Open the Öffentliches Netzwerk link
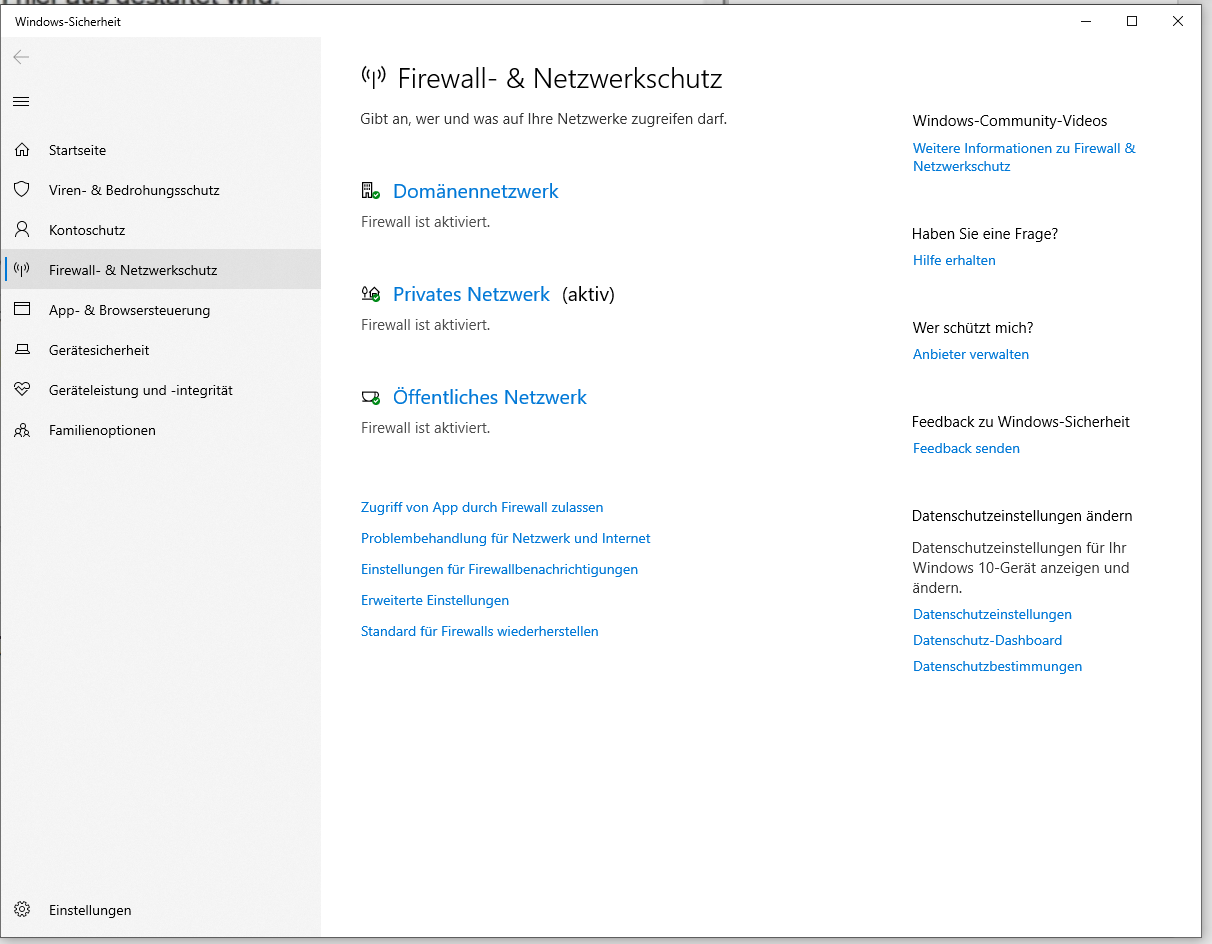This screenshot has width=1212, height=944. [490, 397]
